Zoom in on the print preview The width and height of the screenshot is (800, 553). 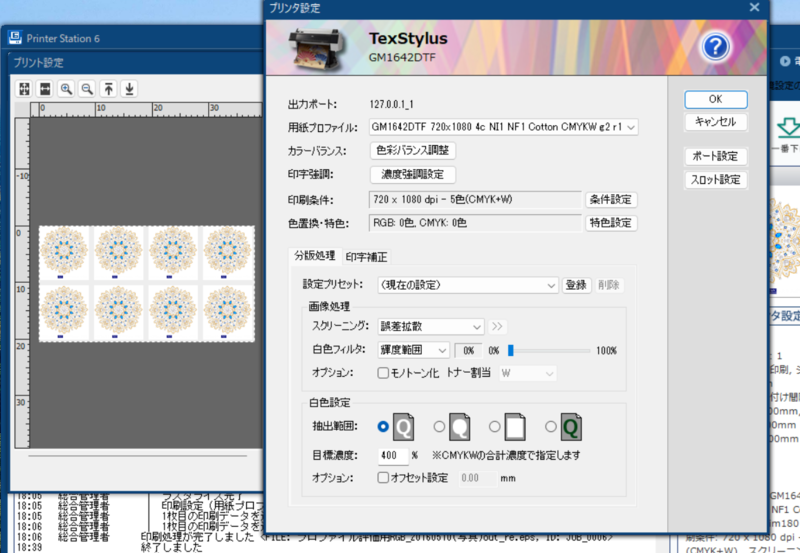pyautogui.click(x=66, y=89)
